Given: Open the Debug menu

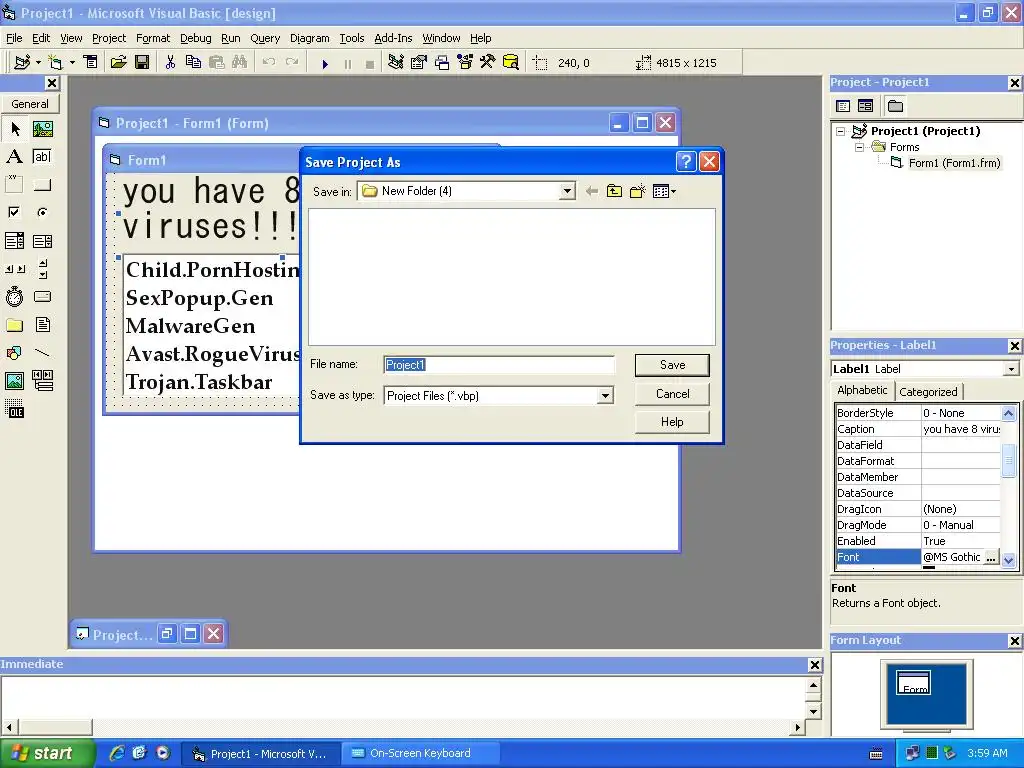Looking at the screenshot, I should [x=196, y=38].
